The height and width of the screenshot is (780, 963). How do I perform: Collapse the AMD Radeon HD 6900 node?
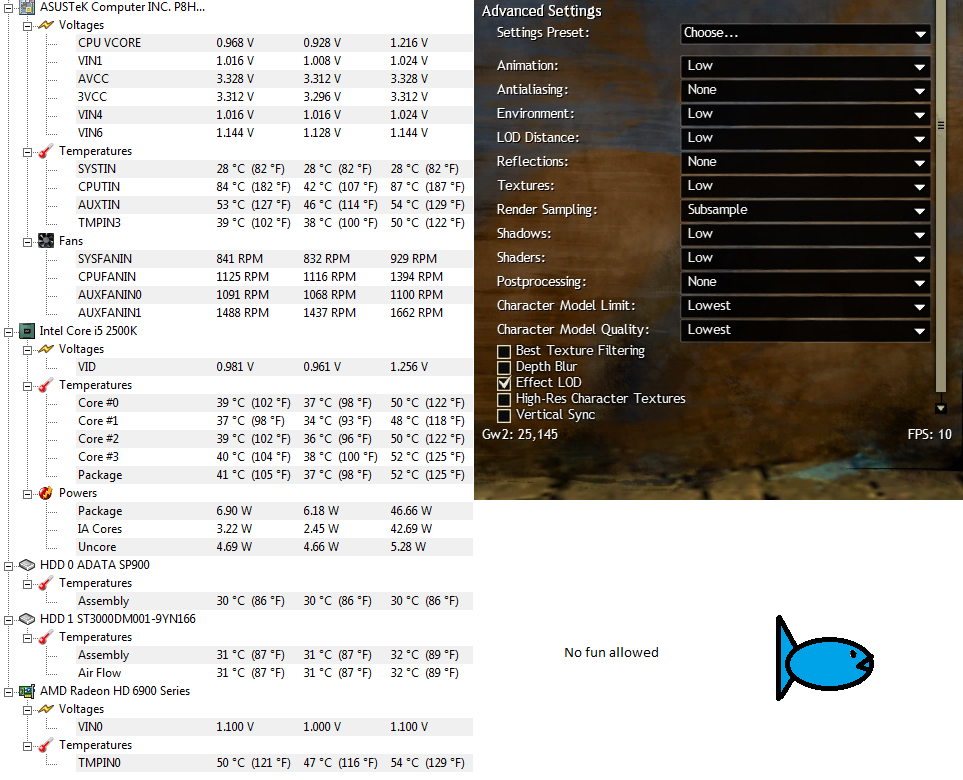point(9,692)
